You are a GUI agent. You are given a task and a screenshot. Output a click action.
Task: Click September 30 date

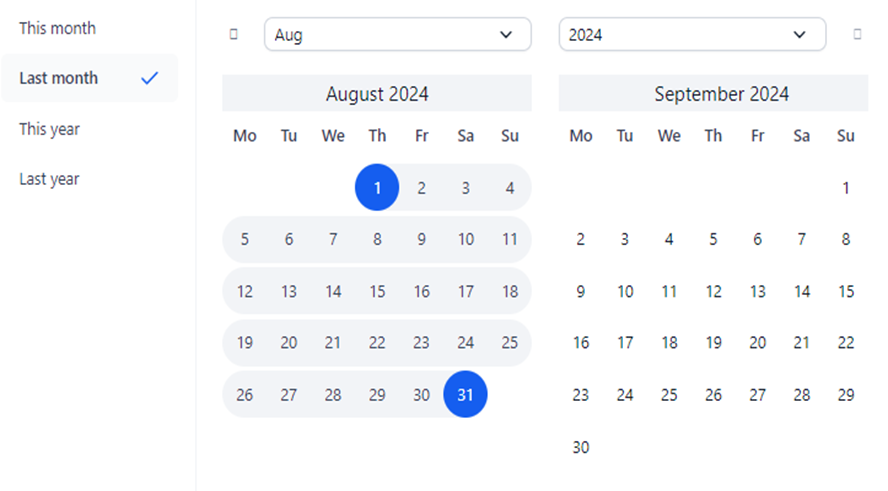point(581,447)
